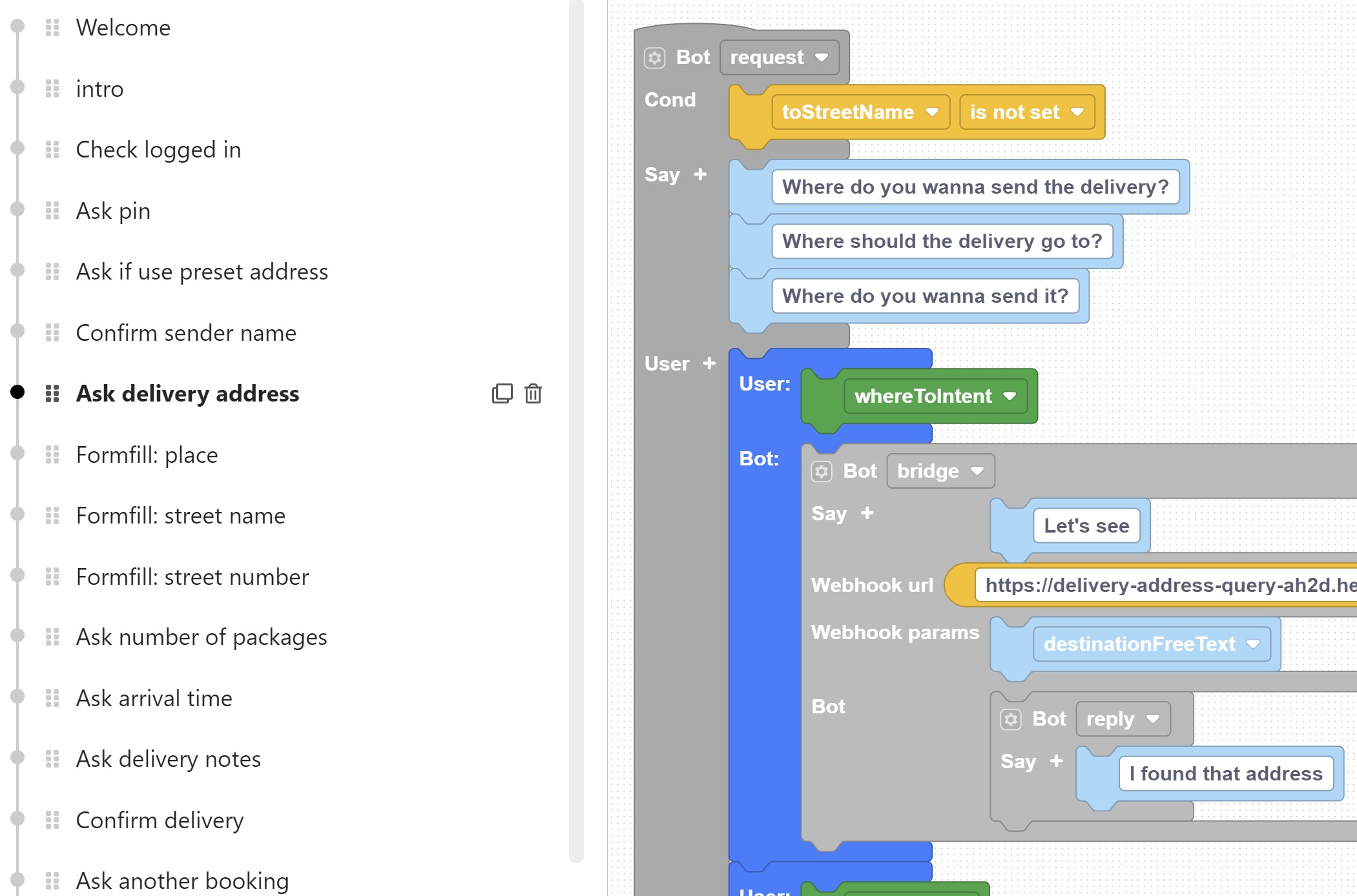Open the Bot request type dropdown
1357x896 pixels.
pyautogui.click(x=779, y=57)
